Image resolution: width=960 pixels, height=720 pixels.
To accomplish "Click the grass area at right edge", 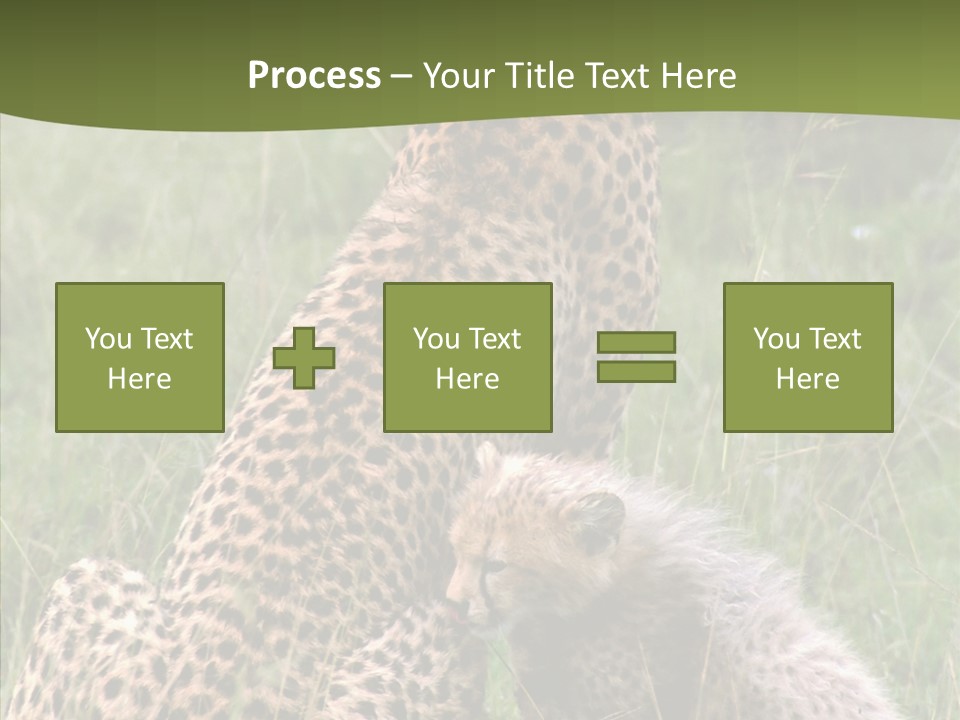I will coord(920,500).
